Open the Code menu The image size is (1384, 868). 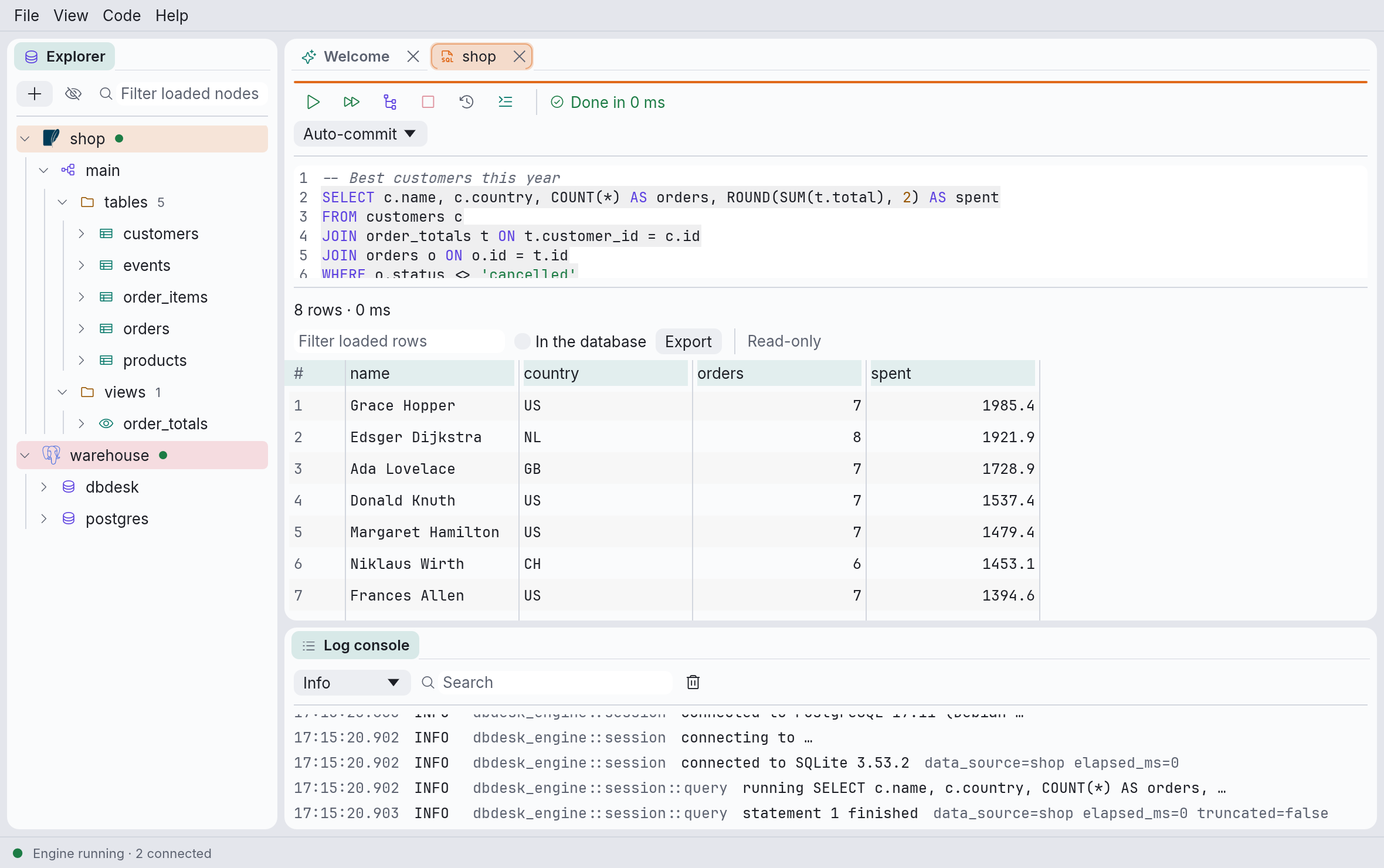[121, 15]
